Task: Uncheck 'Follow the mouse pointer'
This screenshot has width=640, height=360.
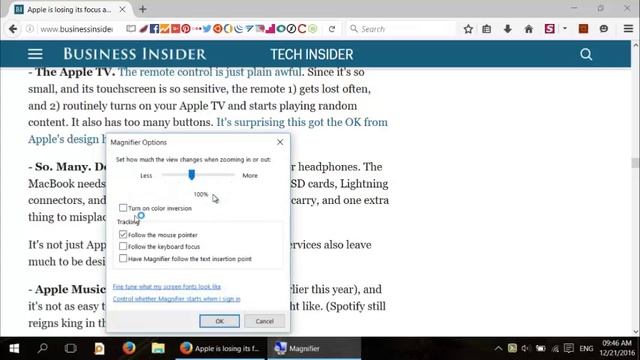Action: tap(123, 235)
